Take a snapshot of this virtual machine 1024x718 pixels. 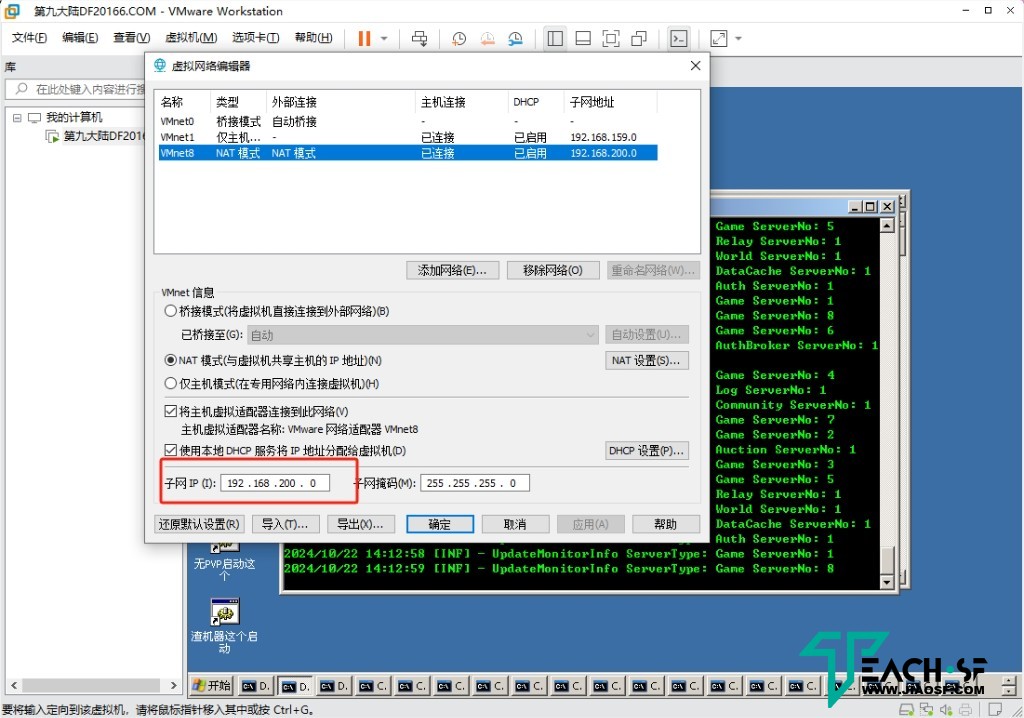[459, 39]
